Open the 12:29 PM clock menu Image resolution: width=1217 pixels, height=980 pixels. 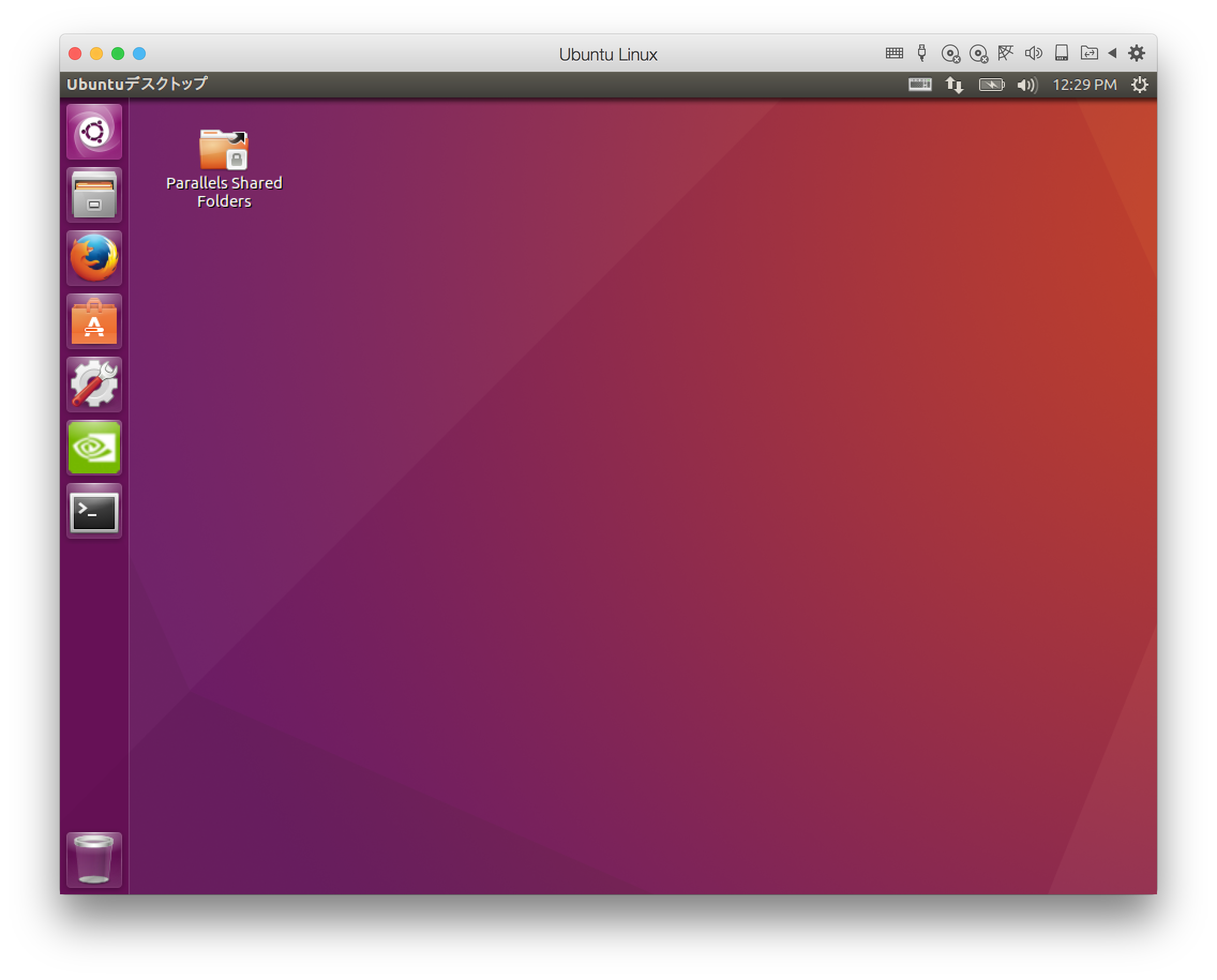click(1084, 85)
